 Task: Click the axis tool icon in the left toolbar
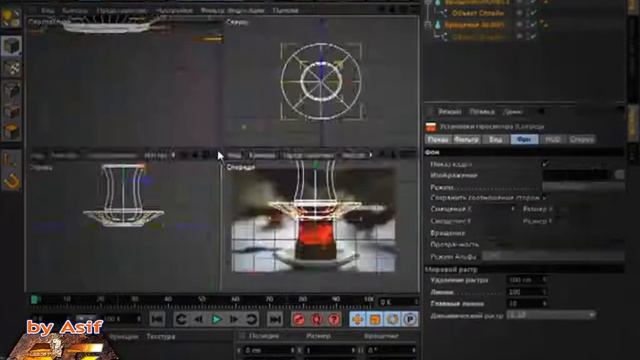pos(11,159)
